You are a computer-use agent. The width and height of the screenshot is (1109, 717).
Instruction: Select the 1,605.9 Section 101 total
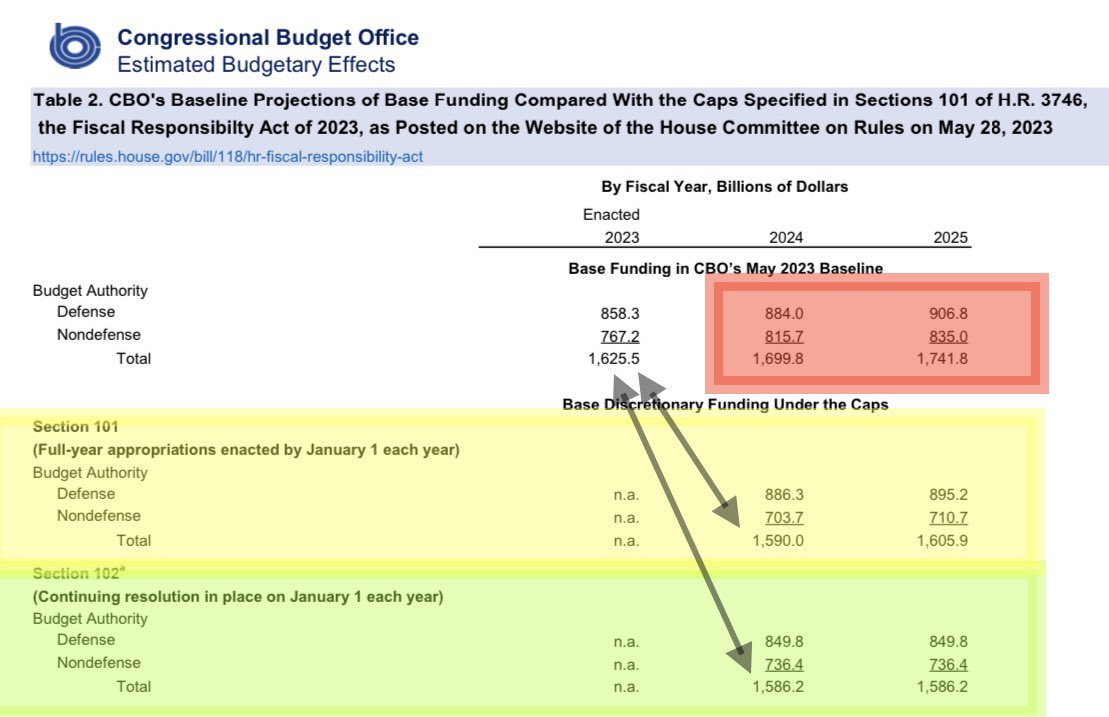[x=941, y=541]
